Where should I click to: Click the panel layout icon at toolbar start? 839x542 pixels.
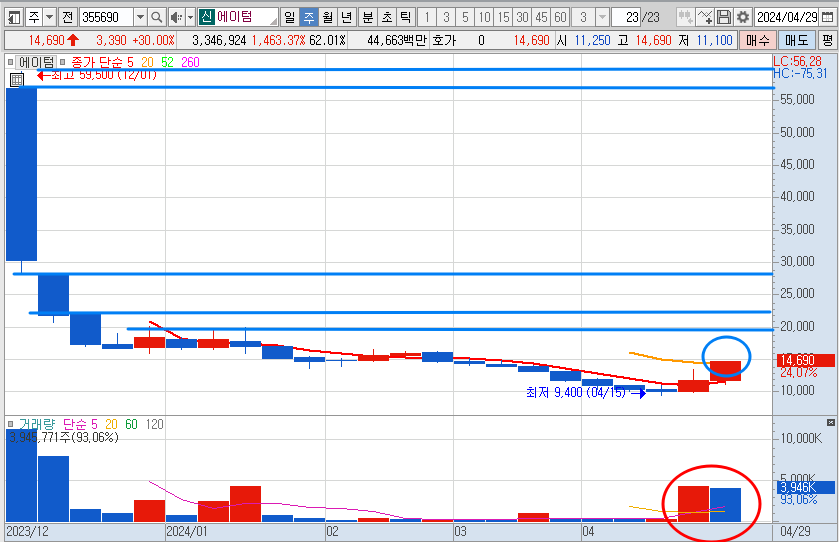(14, 18)
